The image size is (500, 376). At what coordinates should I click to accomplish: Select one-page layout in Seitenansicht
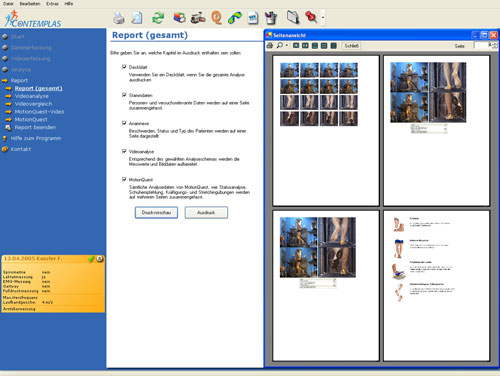click(x=296, y=46)
